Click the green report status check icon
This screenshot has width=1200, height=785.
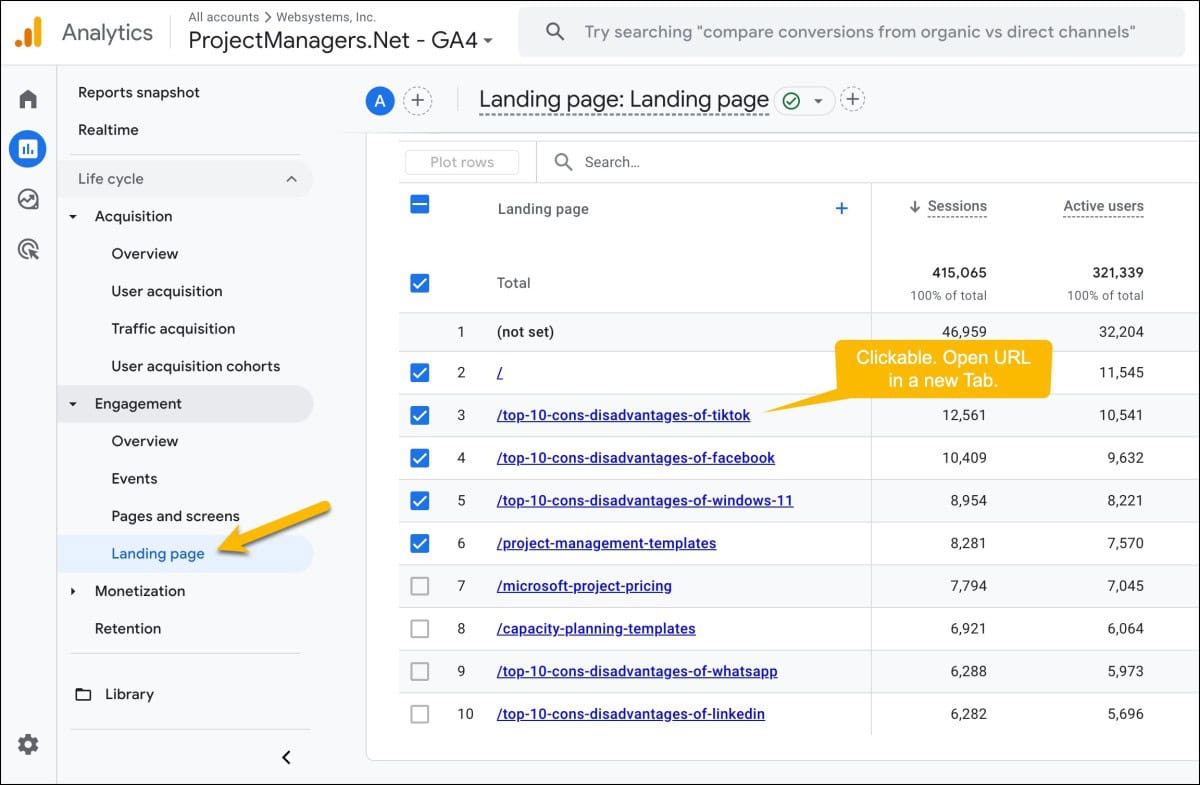pyautogui.click(x=791, y=101)
